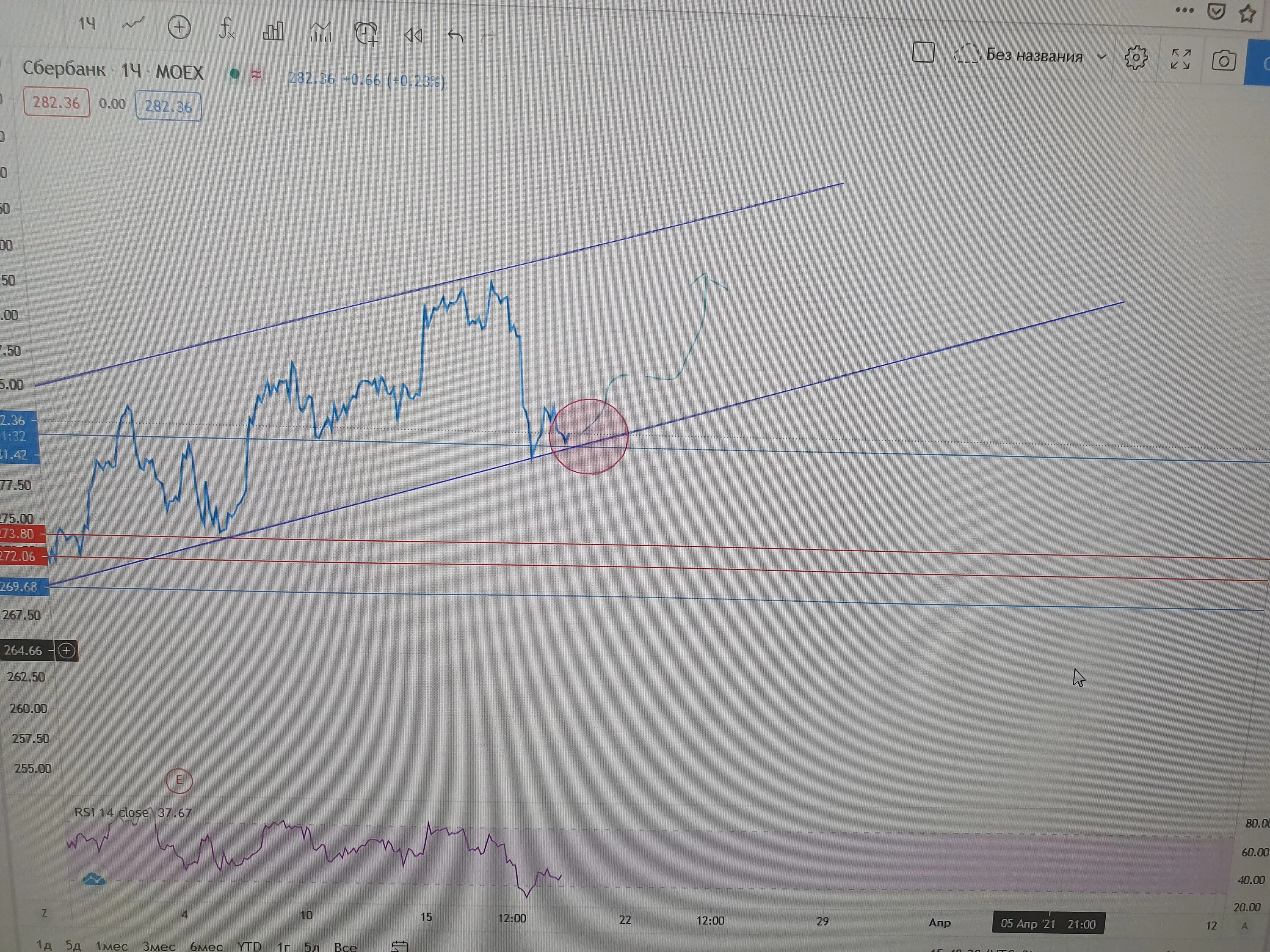Create an alert with the clock-plus icon
This screenshot has height=952, width=1270.
pos(366,33)
